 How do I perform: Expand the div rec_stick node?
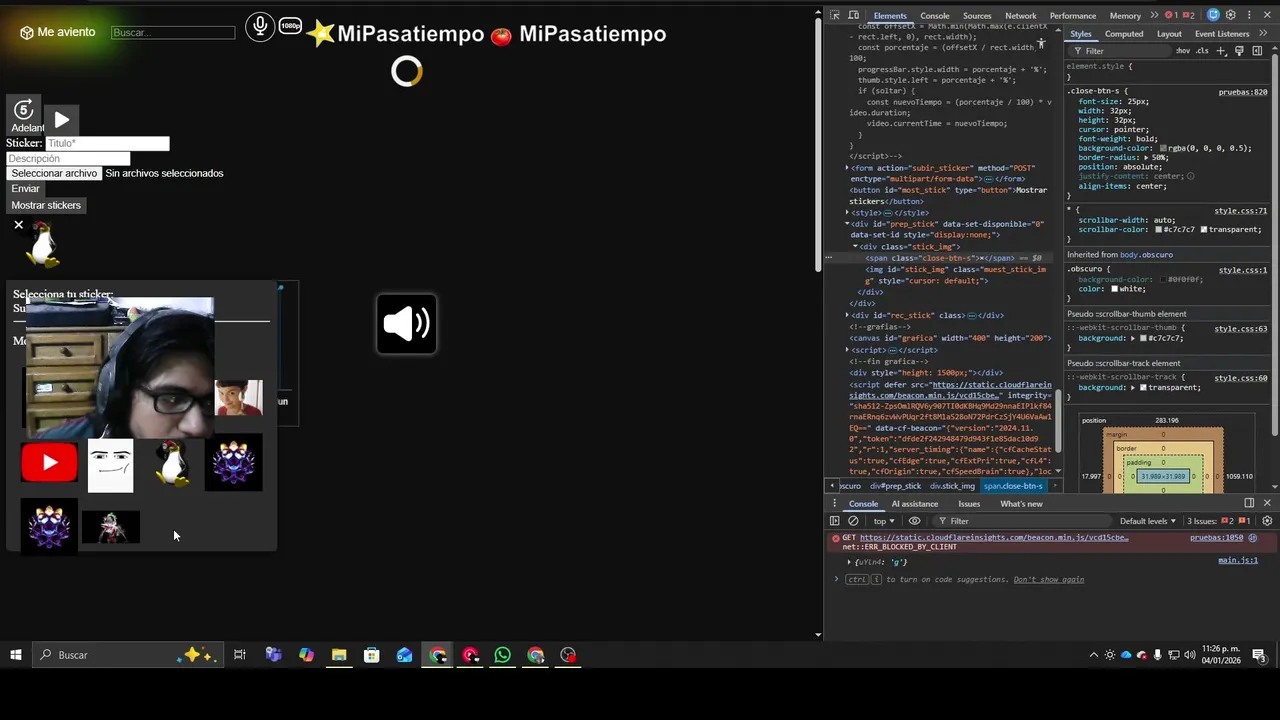coord(847,315)
